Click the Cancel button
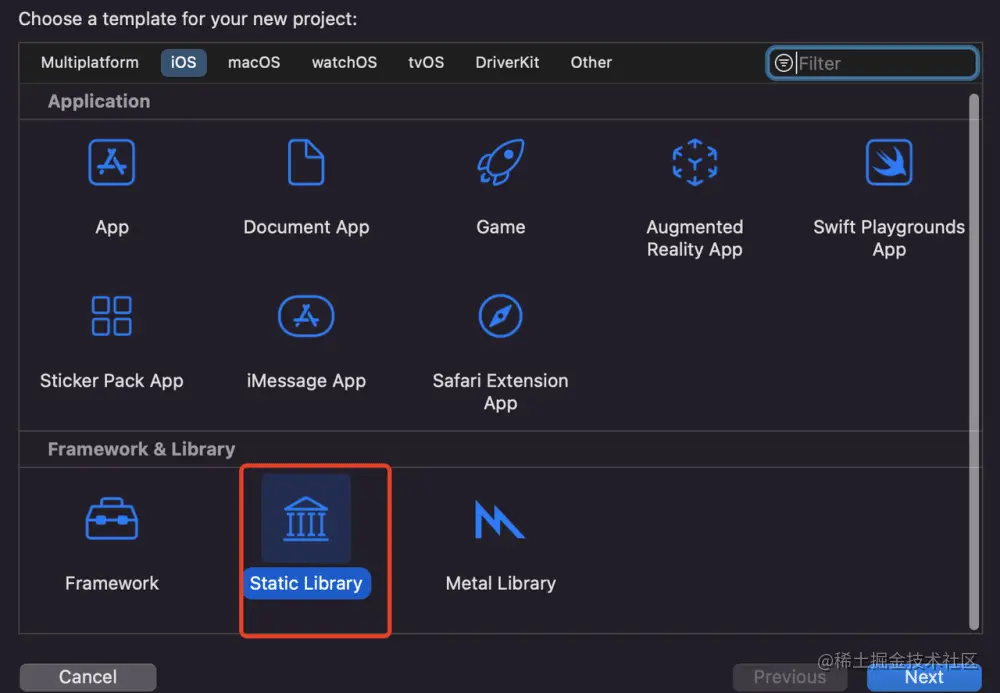The image size is (1000, 693). pos(88,676)
